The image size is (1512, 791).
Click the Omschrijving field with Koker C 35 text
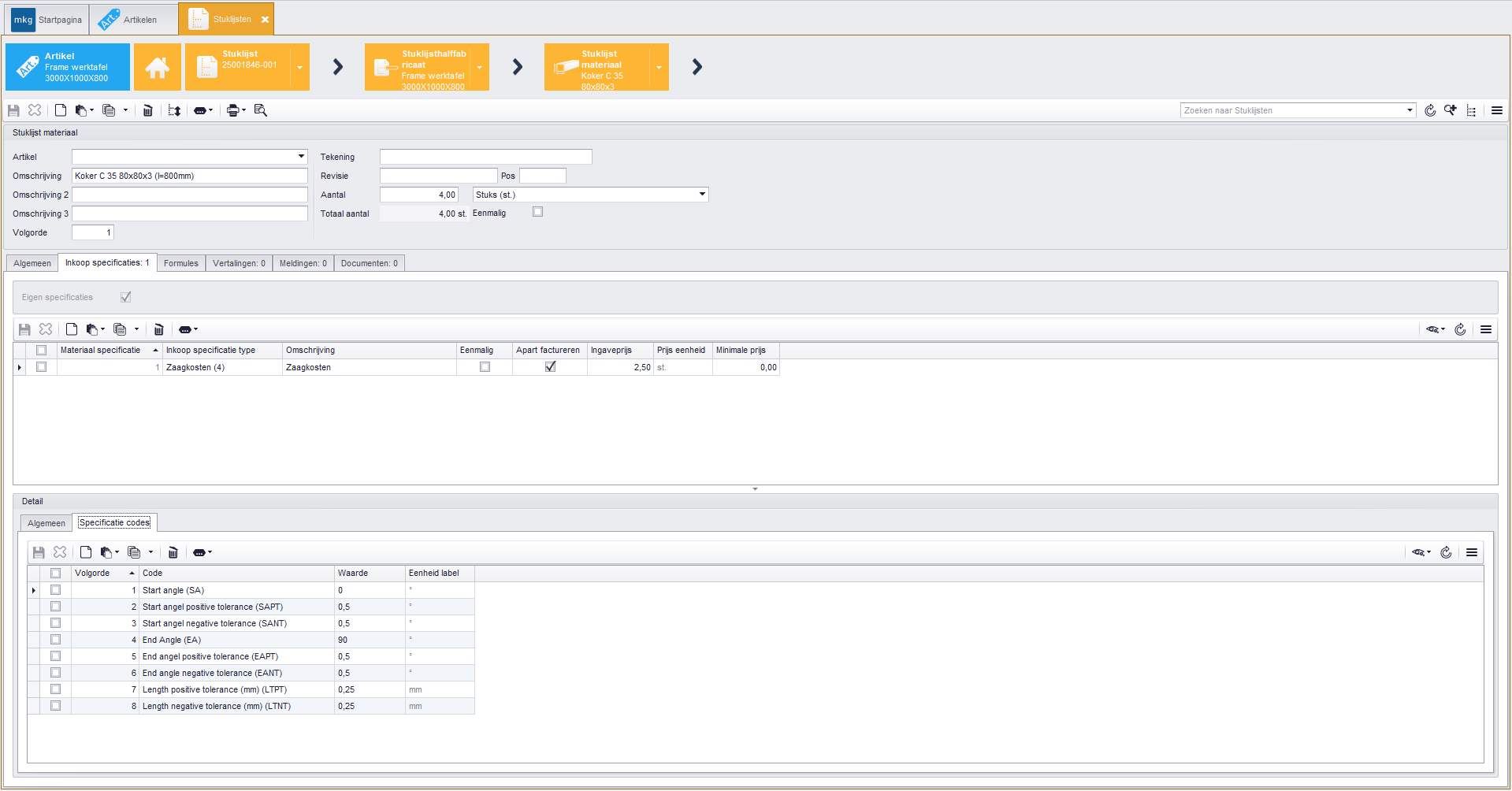tap(190, 176)
